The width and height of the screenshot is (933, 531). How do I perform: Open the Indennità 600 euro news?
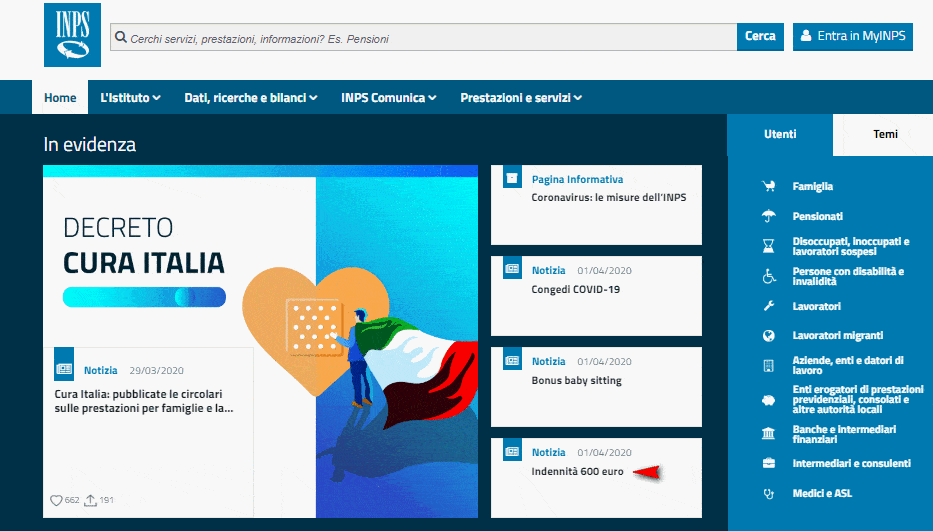pyautogui.click(x=577, y=471)
